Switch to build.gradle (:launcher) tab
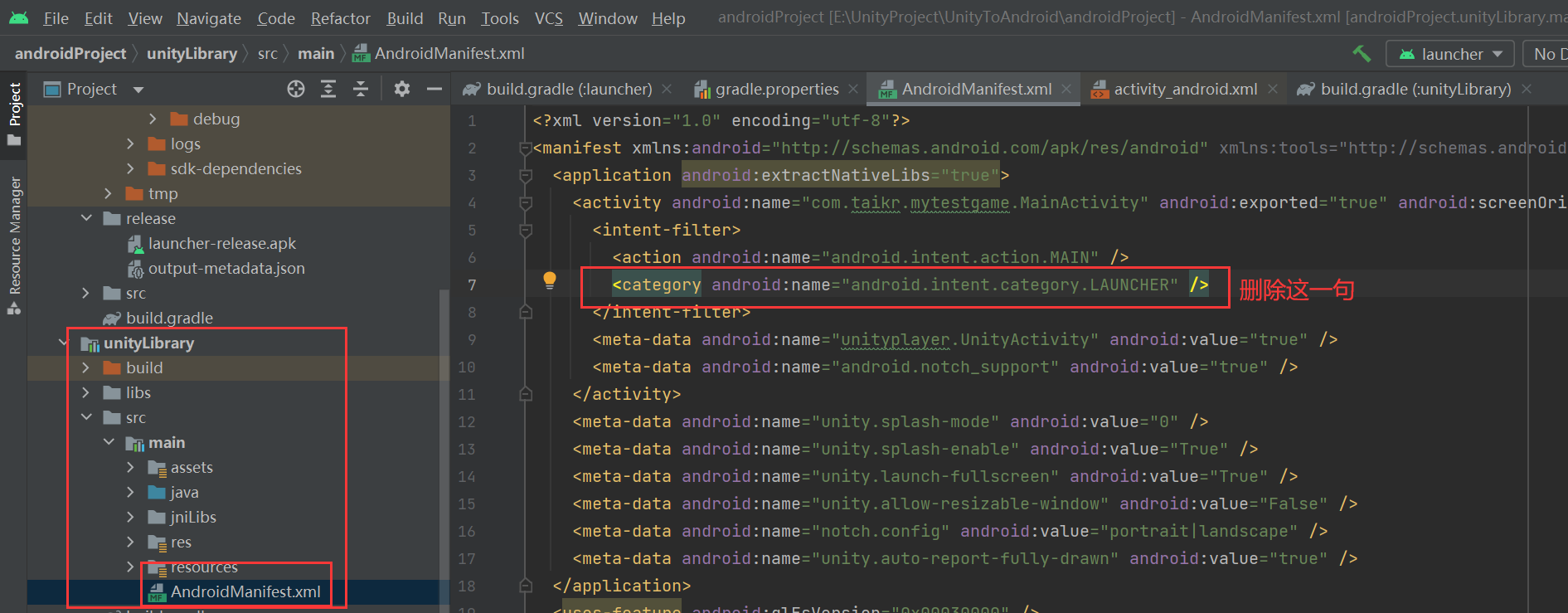This screenshot has width=1568, height=613. pos(569,90)
